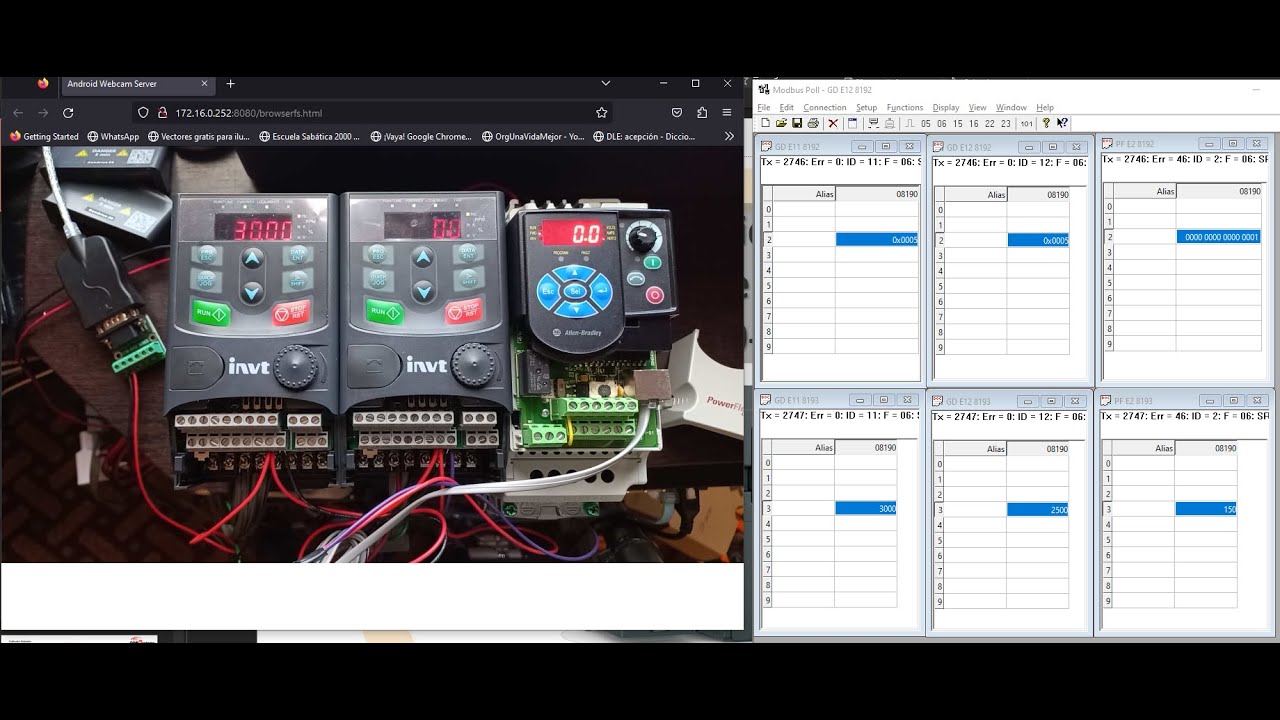Open the Window menu

click(1011, 107)
